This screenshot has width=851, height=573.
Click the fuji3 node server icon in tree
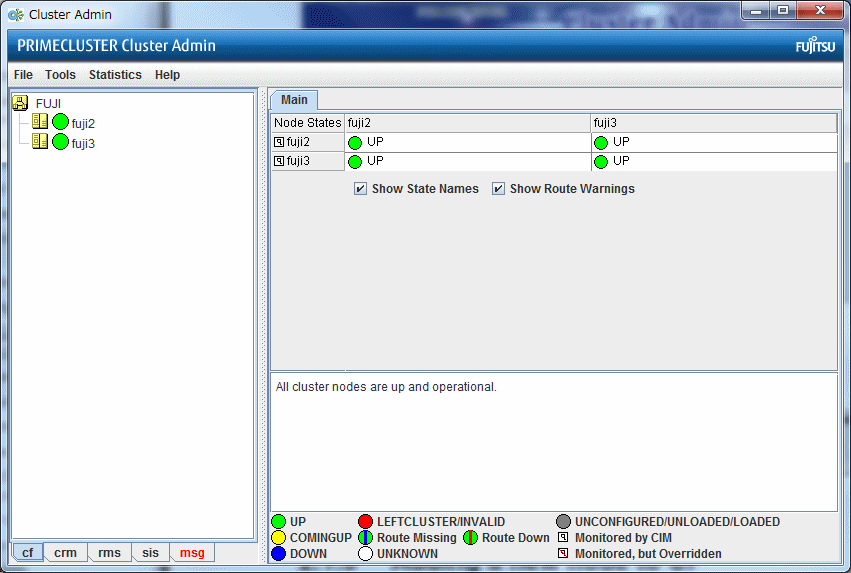coord(40,141)
